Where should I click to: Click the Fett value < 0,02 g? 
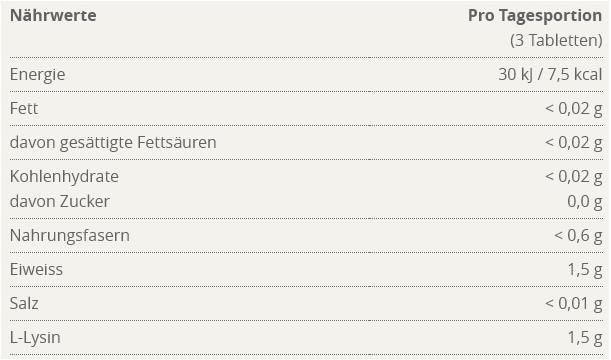coord(574,109)
